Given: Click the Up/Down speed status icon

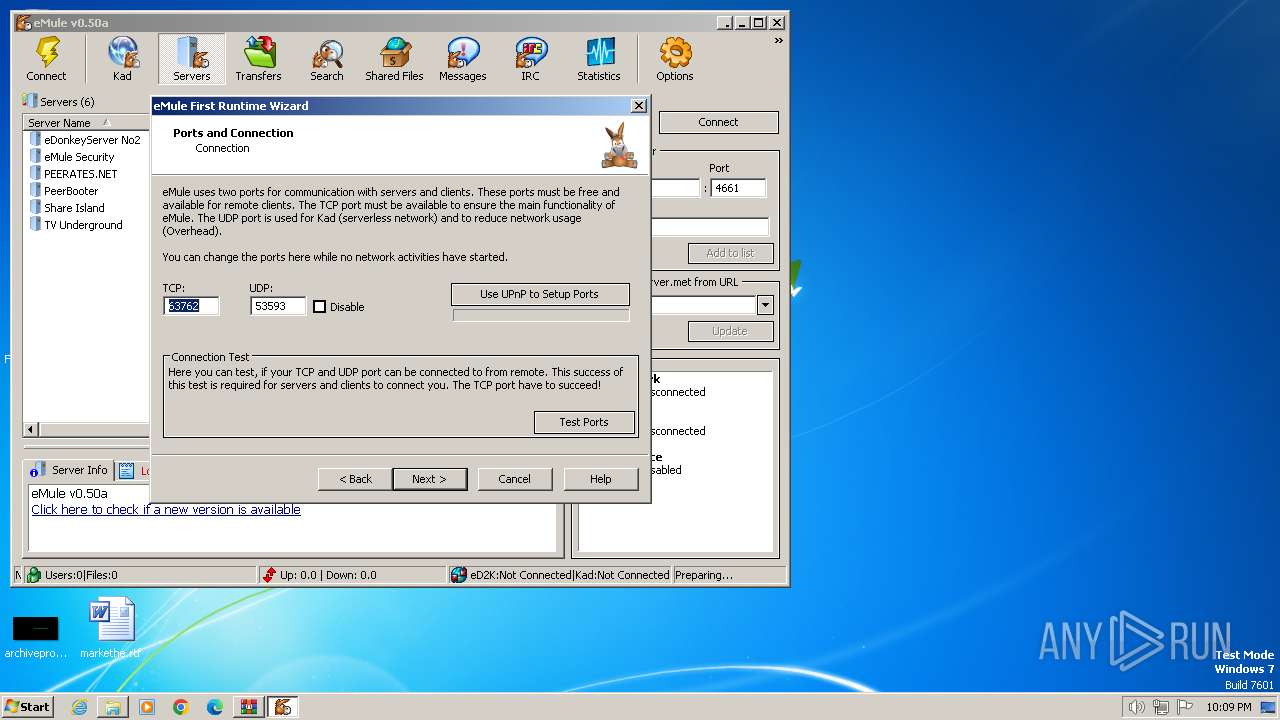Looking at the screenshot, I should pyautogui.click(x=269, y=575).
